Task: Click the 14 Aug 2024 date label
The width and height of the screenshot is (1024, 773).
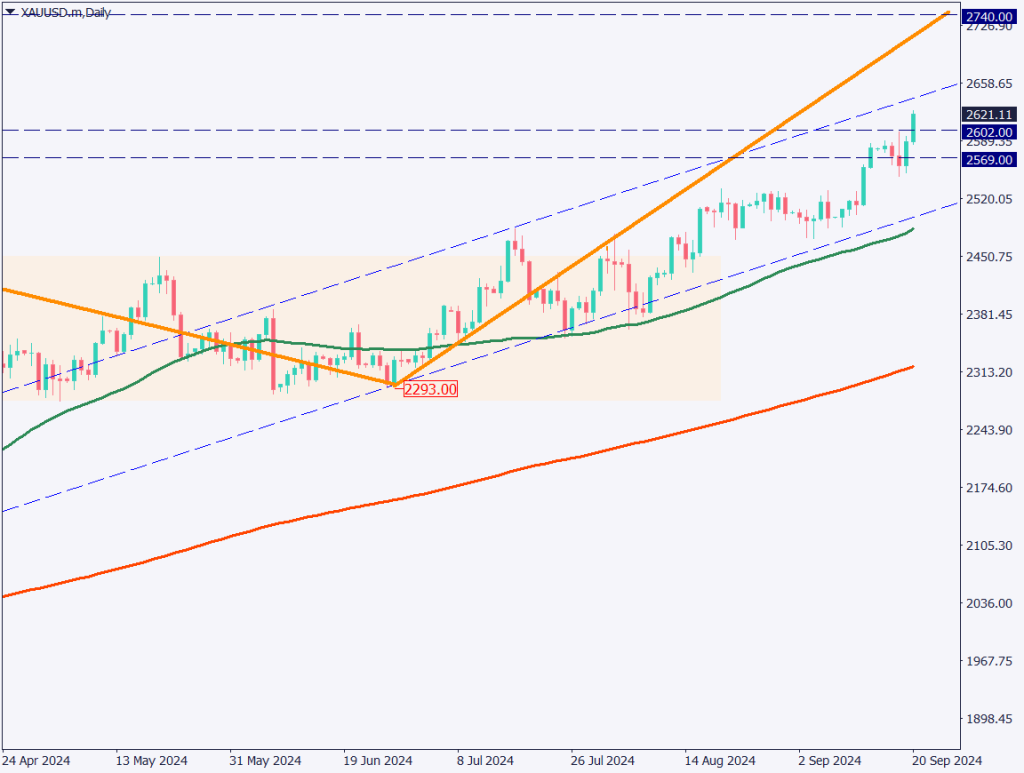Action: (717, 758)
